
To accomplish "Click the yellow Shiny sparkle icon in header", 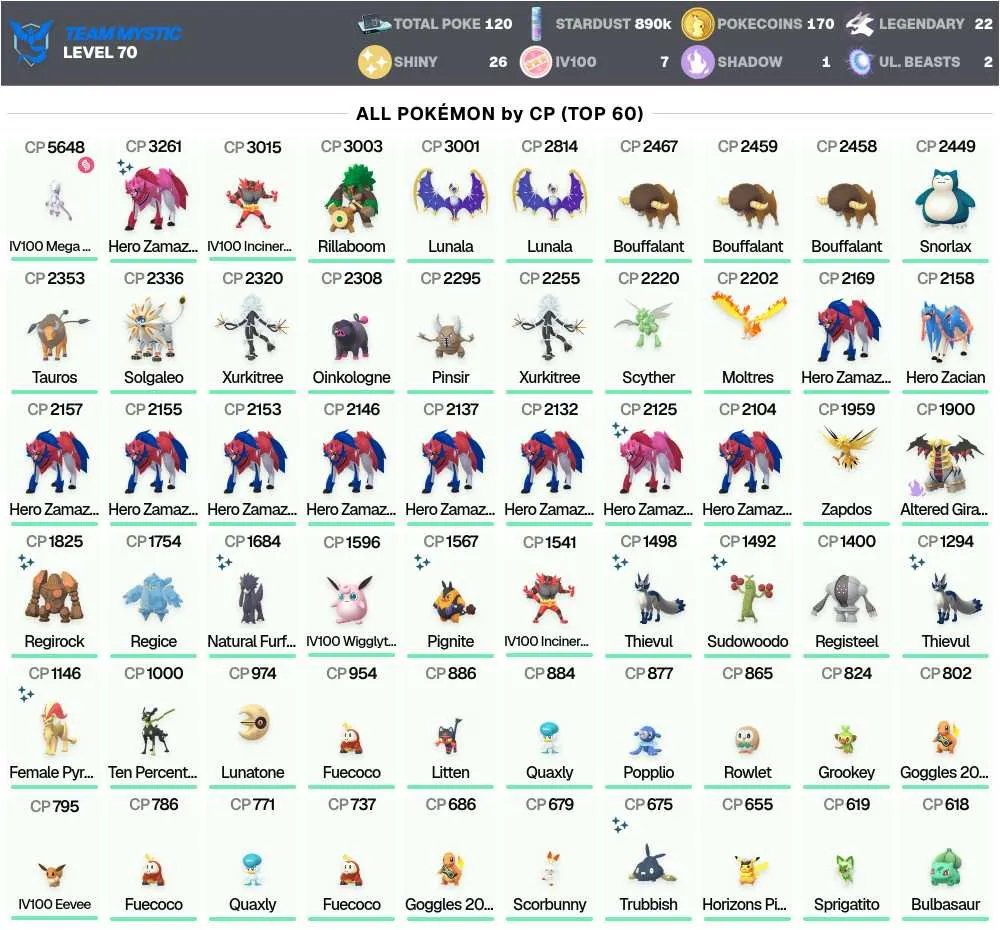I will (x=374, y=62).
